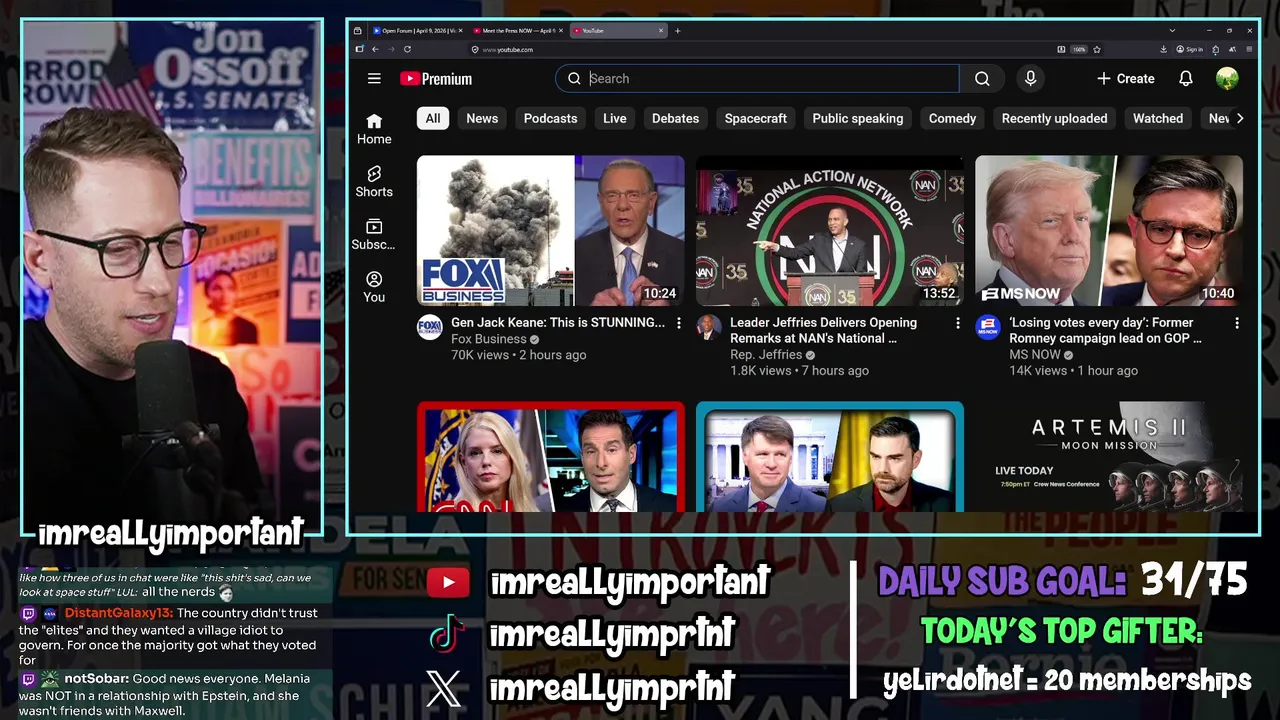Open the MS NOW video thumbnail

(1109, 230)
